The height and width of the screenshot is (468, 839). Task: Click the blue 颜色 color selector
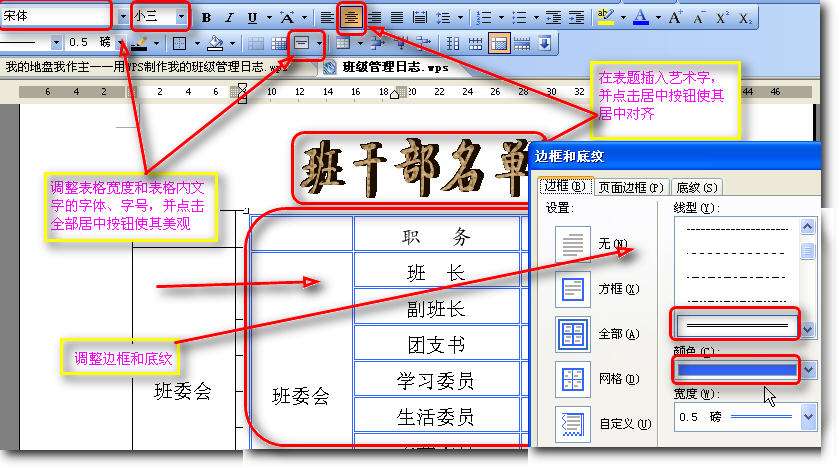click(737, 369)
